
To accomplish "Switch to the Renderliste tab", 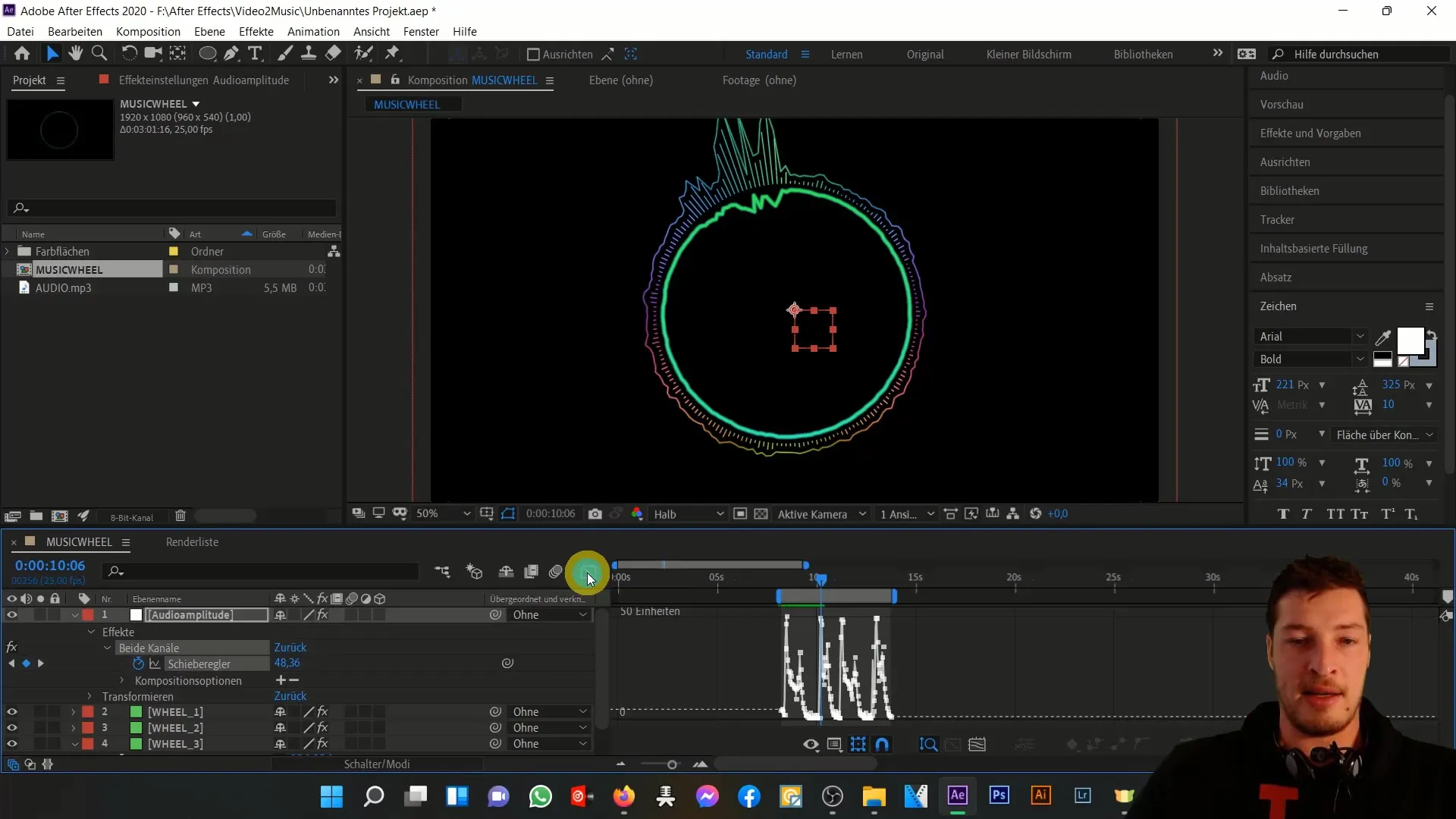I will pyautogui.click(x=192, y=542).
